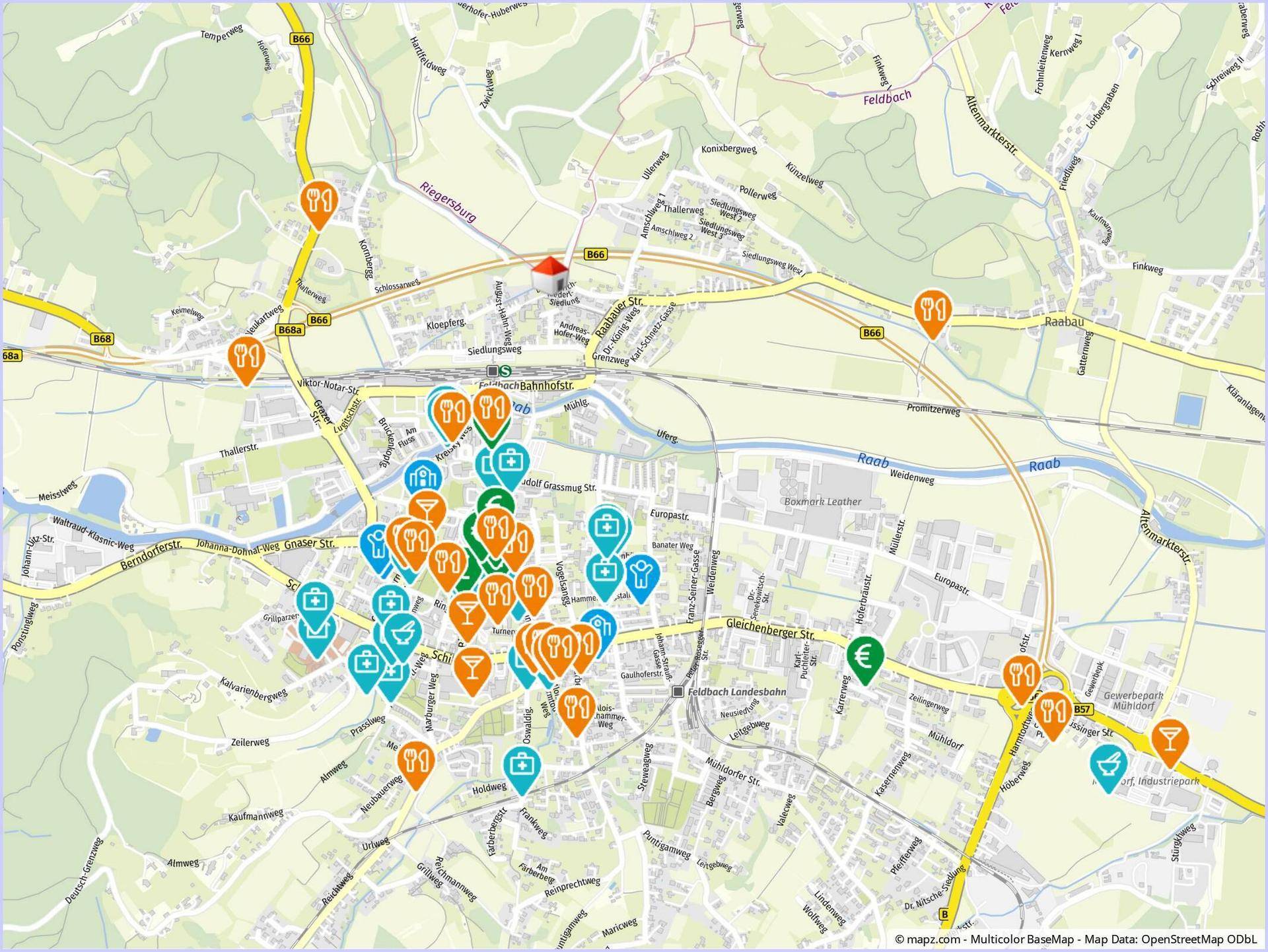Click the restaurant pin near Alois-Hammer-Weg

pyautogui.click(x=577, y=708)
